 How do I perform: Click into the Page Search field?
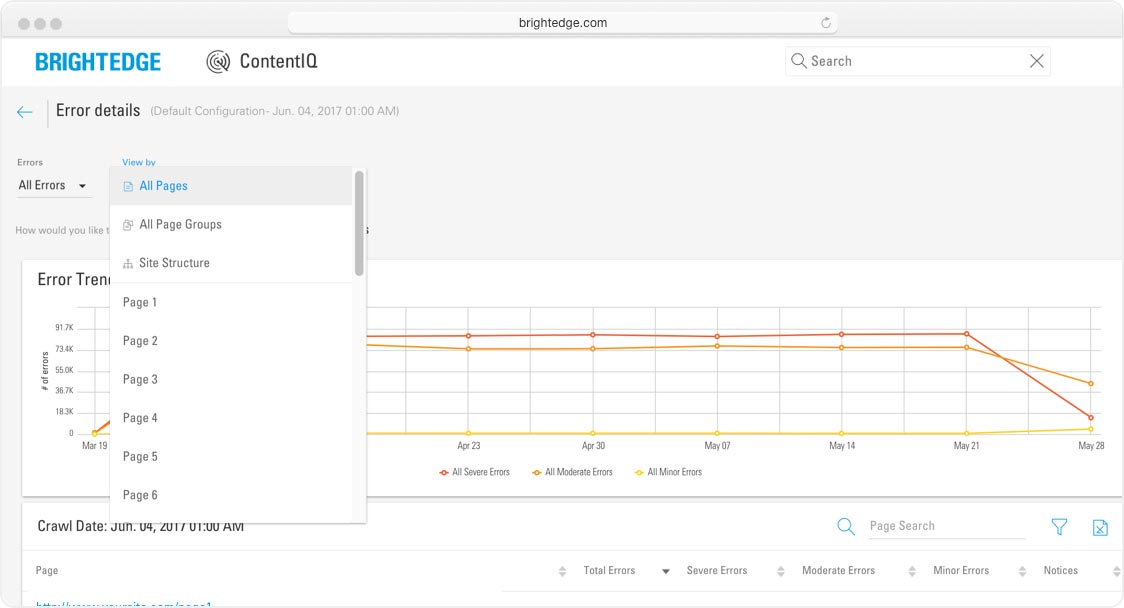tap(945, 526)
